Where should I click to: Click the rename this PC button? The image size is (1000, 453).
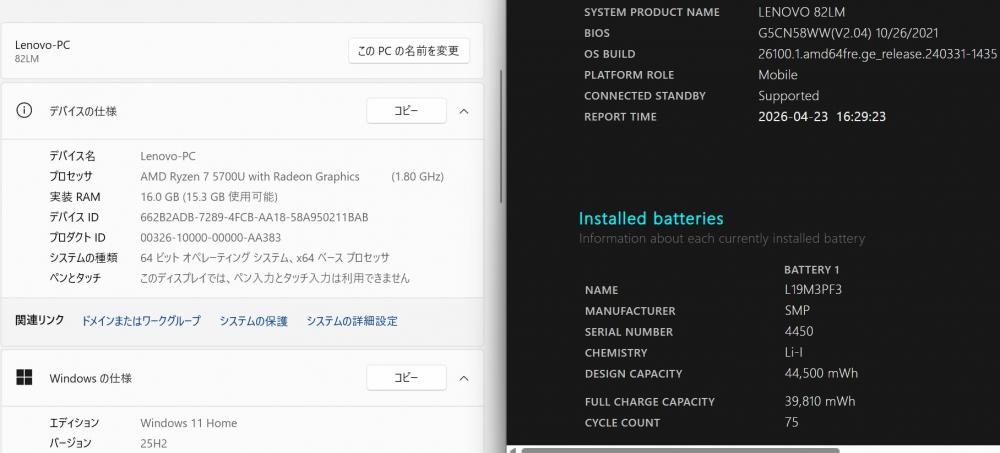click(409, 51)
